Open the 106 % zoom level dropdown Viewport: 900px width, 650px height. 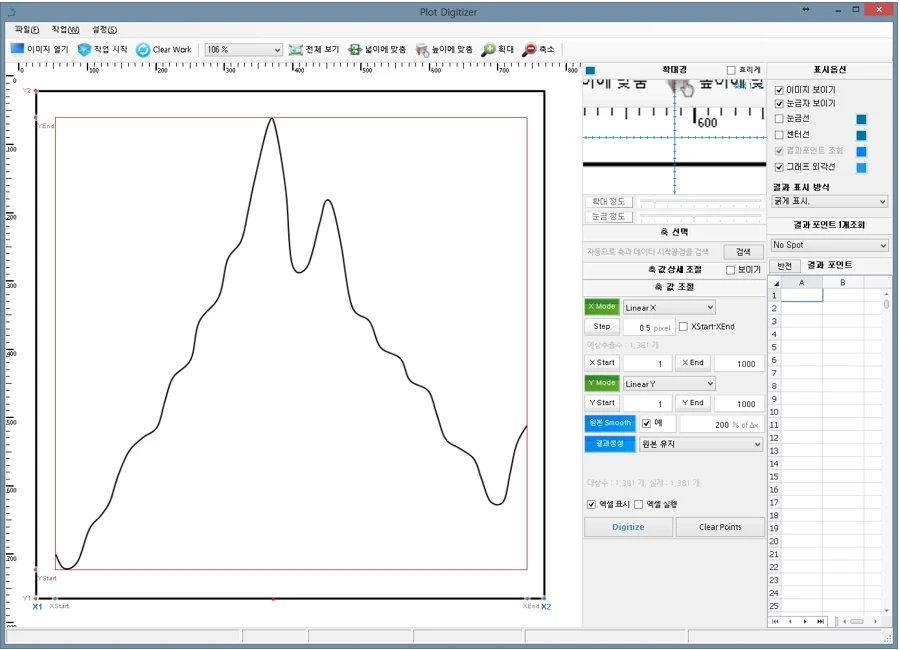coord(243,50)
